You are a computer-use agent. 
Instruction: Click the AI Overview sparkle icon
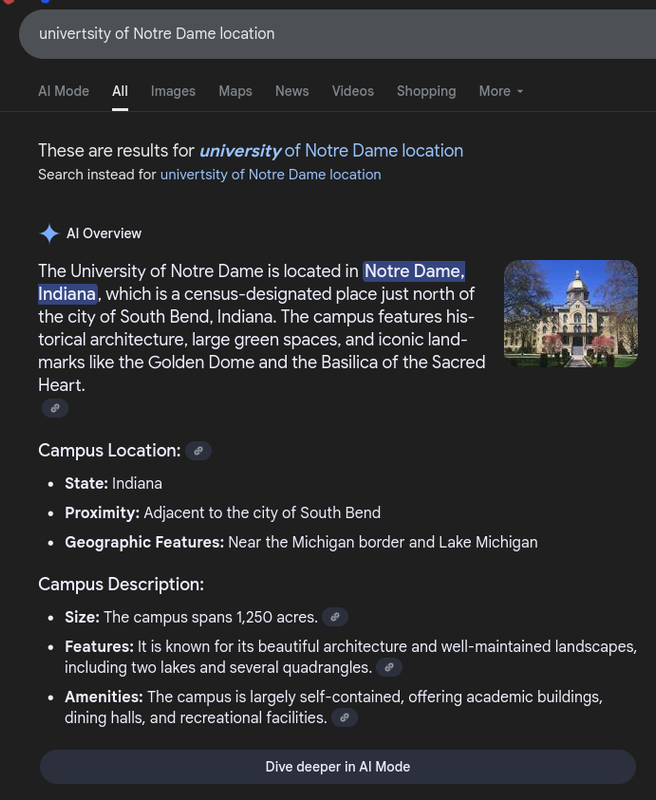click(49, 234)
